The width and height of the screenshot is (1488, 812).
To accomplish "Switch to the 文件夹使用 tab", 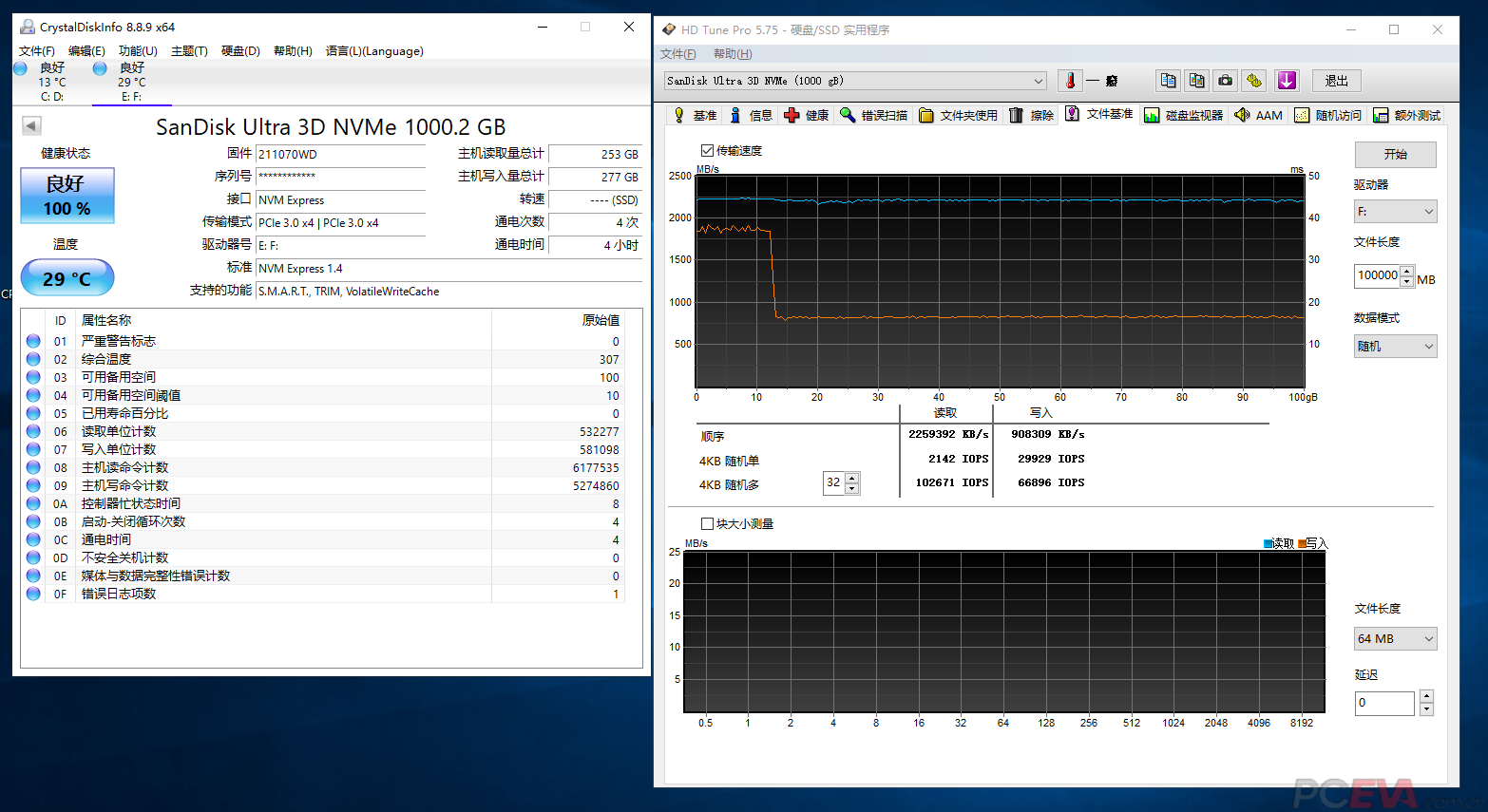I will pyautogui.click(x=958, y=116).
